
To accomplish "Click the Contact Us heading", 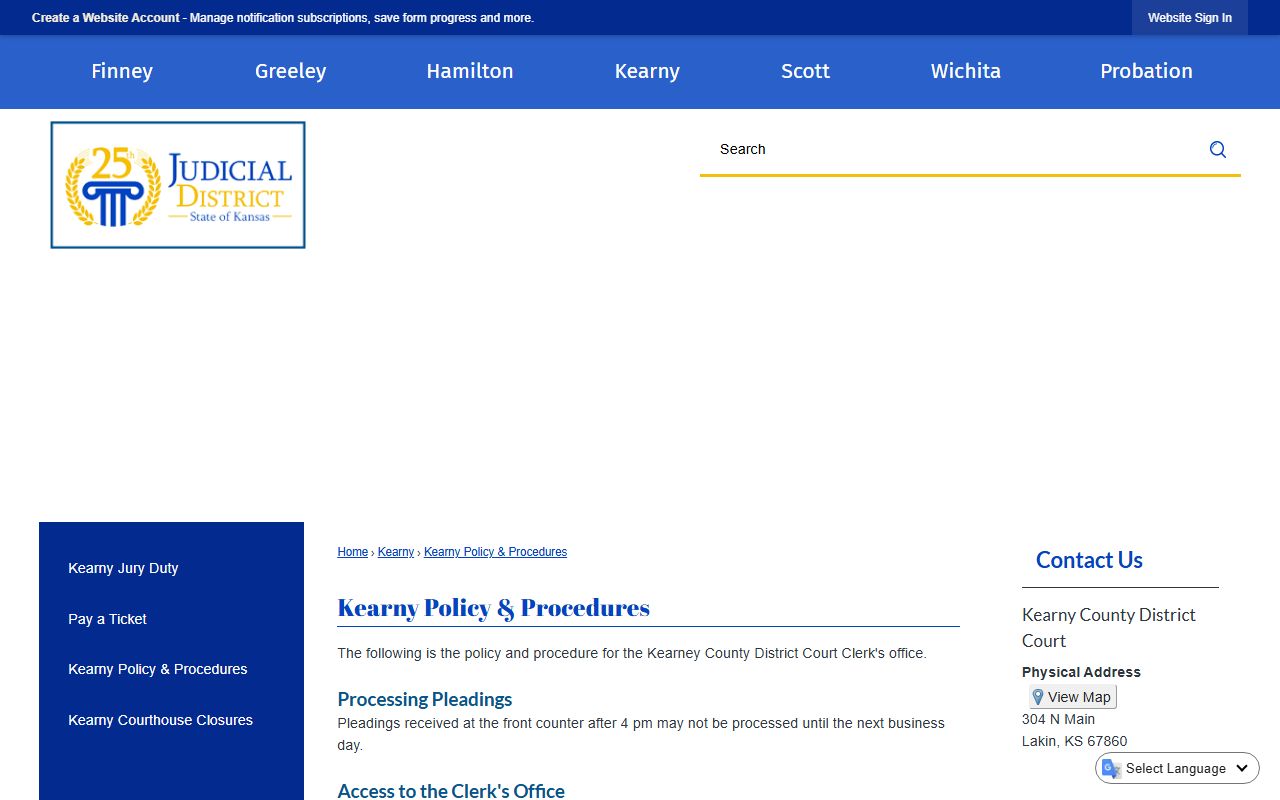I will coord(1089,560).
